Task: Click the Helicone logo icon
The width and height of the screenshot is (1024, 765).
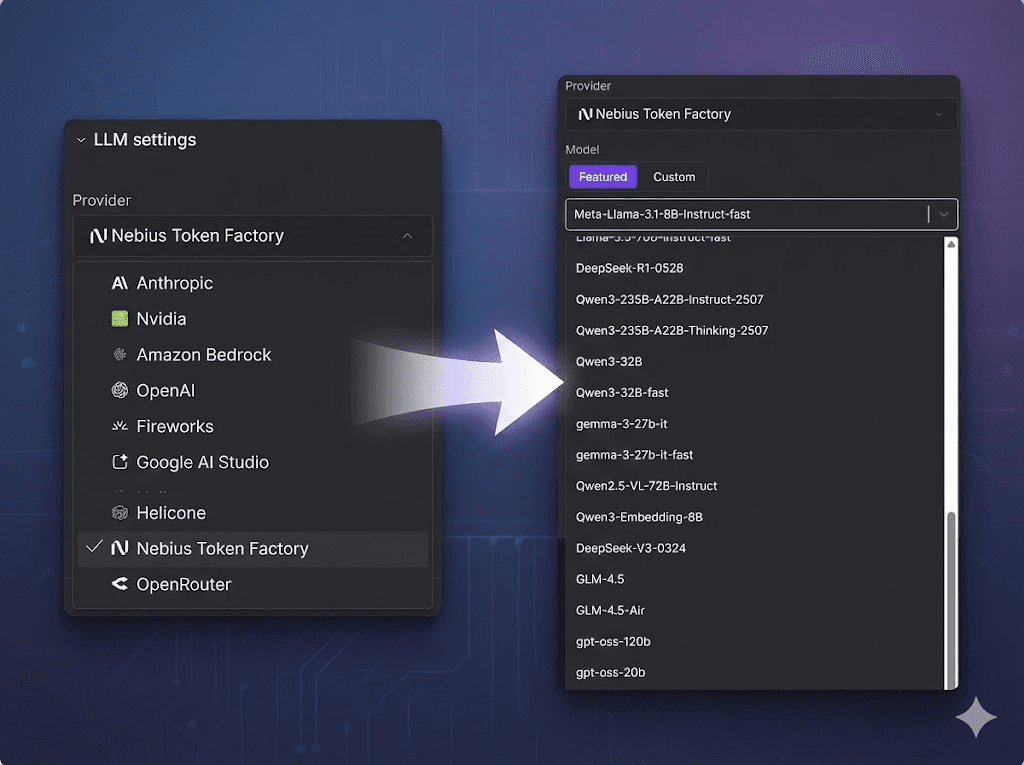Action: (120, 513)
